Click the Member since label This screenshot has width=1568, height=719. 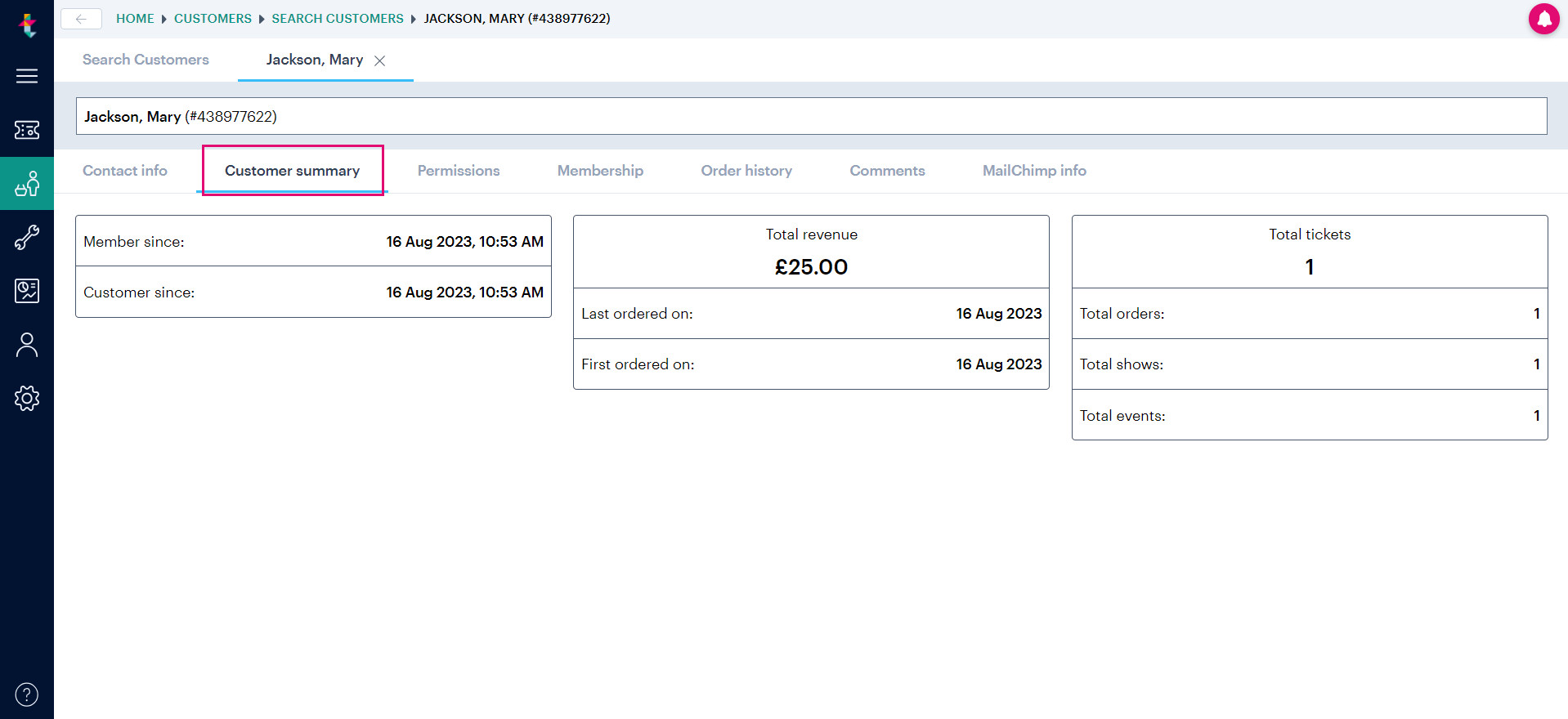pos(134,242)
